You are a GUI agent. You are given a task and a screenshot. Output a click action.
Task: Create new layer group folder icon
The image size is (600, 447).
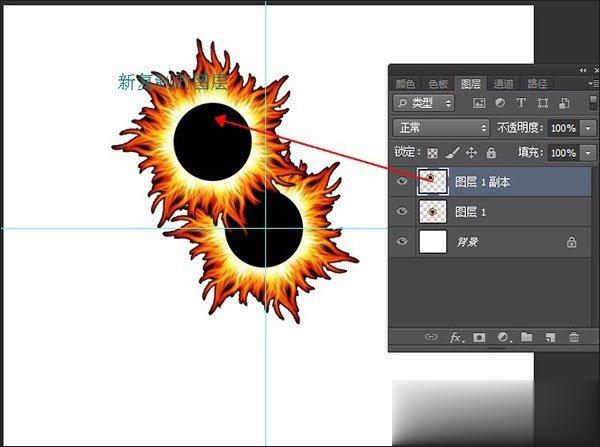[x=527, y=337]
